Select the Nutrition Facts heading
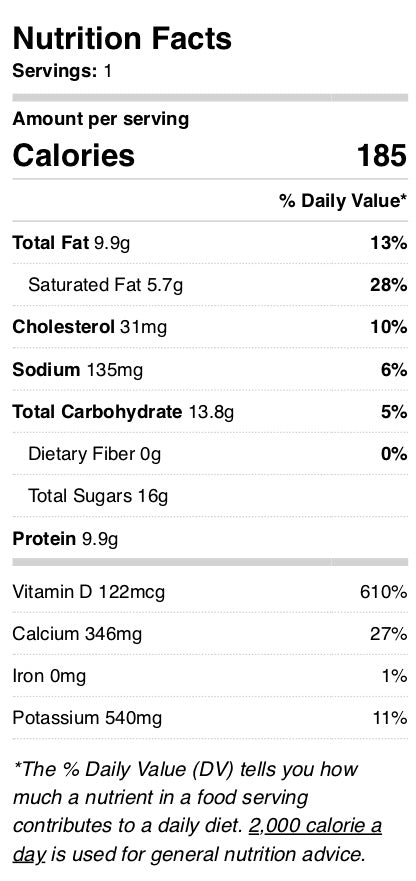 [x=122, y=38]
